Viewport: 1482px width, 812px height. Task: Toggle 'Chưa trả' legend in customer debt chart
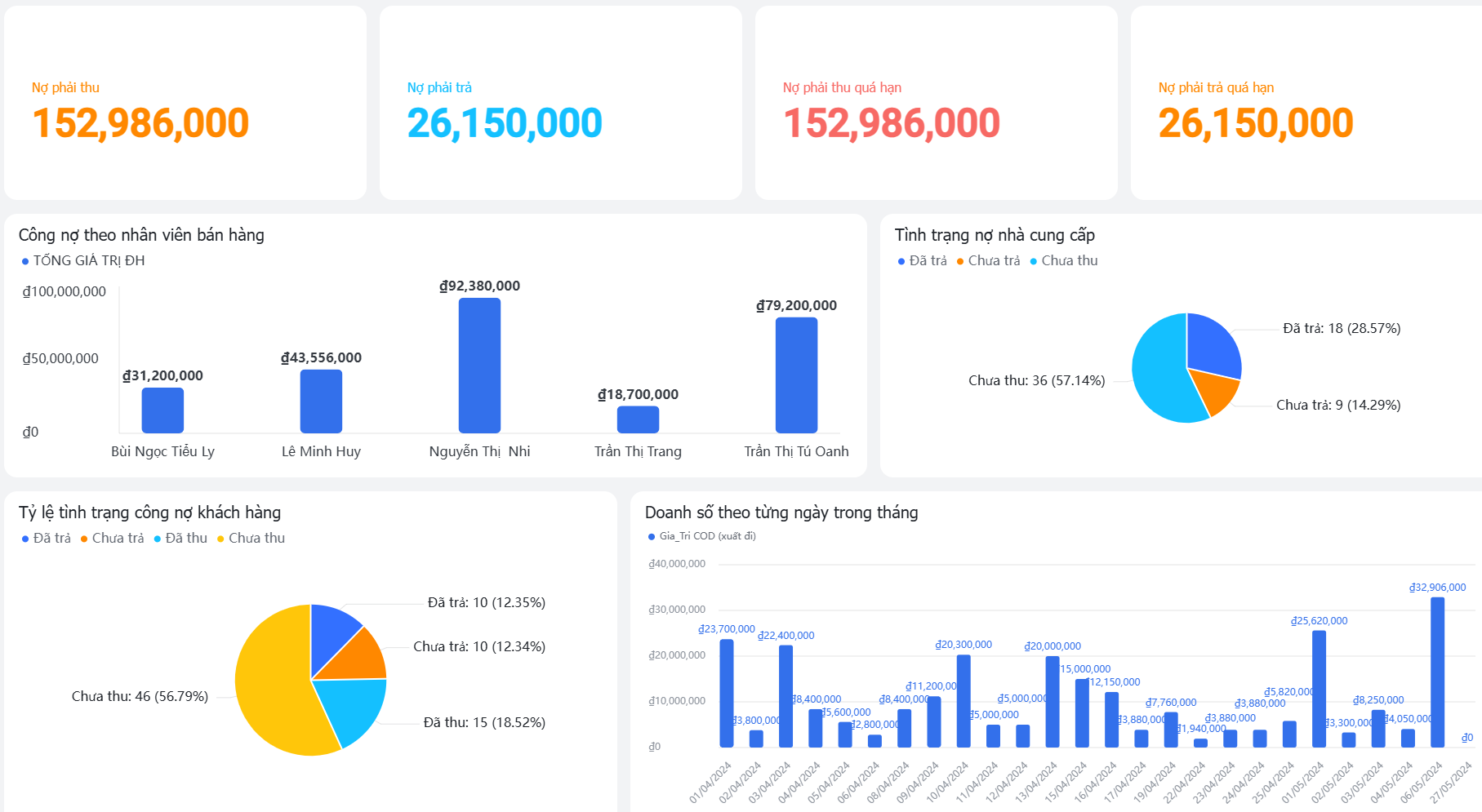pos(112,538)
